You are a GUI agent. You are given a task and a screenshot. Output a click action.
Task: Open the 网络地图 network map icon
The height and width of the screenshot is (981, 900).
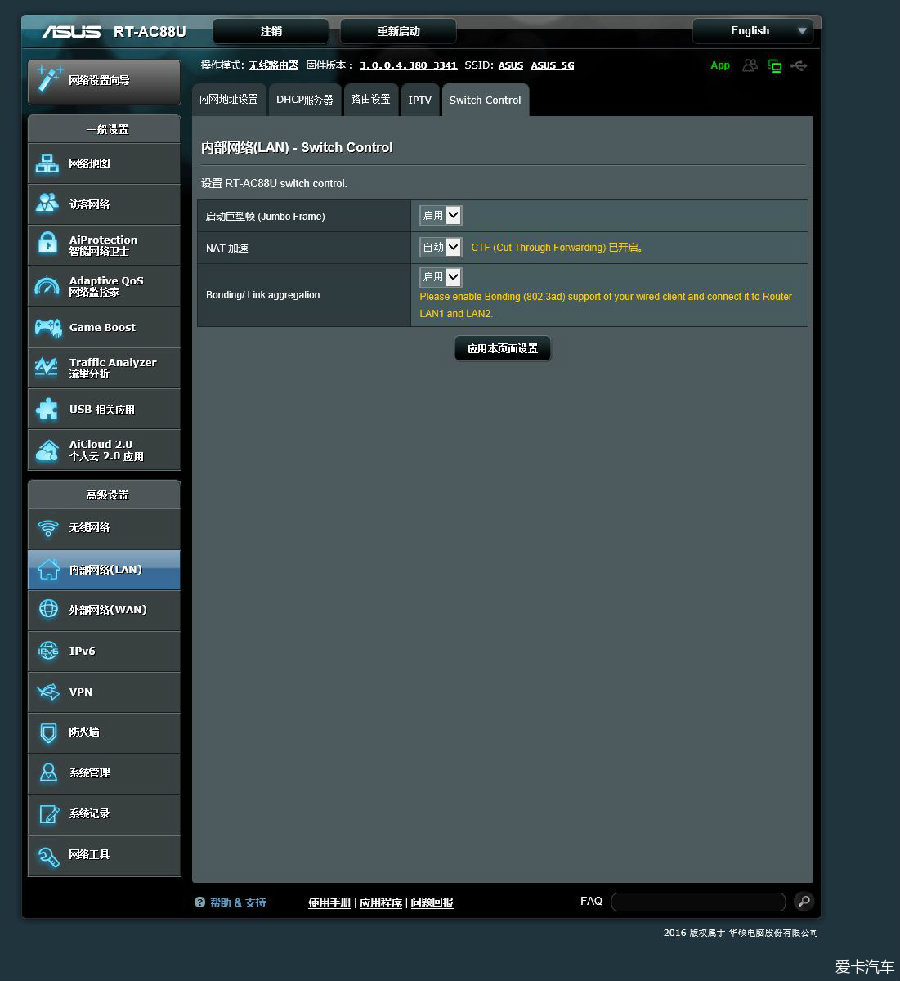point(48,163)
